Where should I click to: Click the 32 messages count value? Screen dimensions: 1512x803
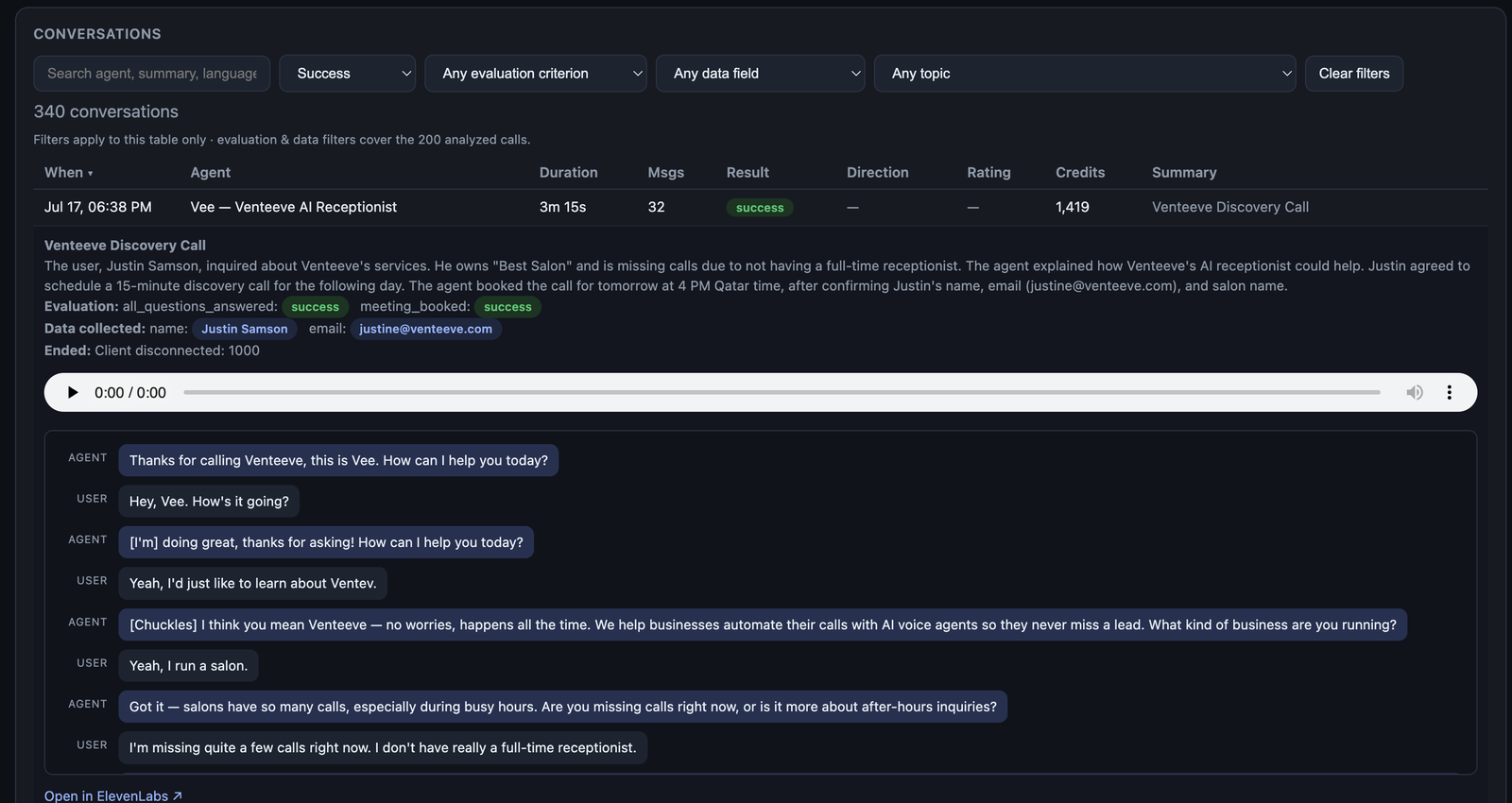tap(656, 207)
